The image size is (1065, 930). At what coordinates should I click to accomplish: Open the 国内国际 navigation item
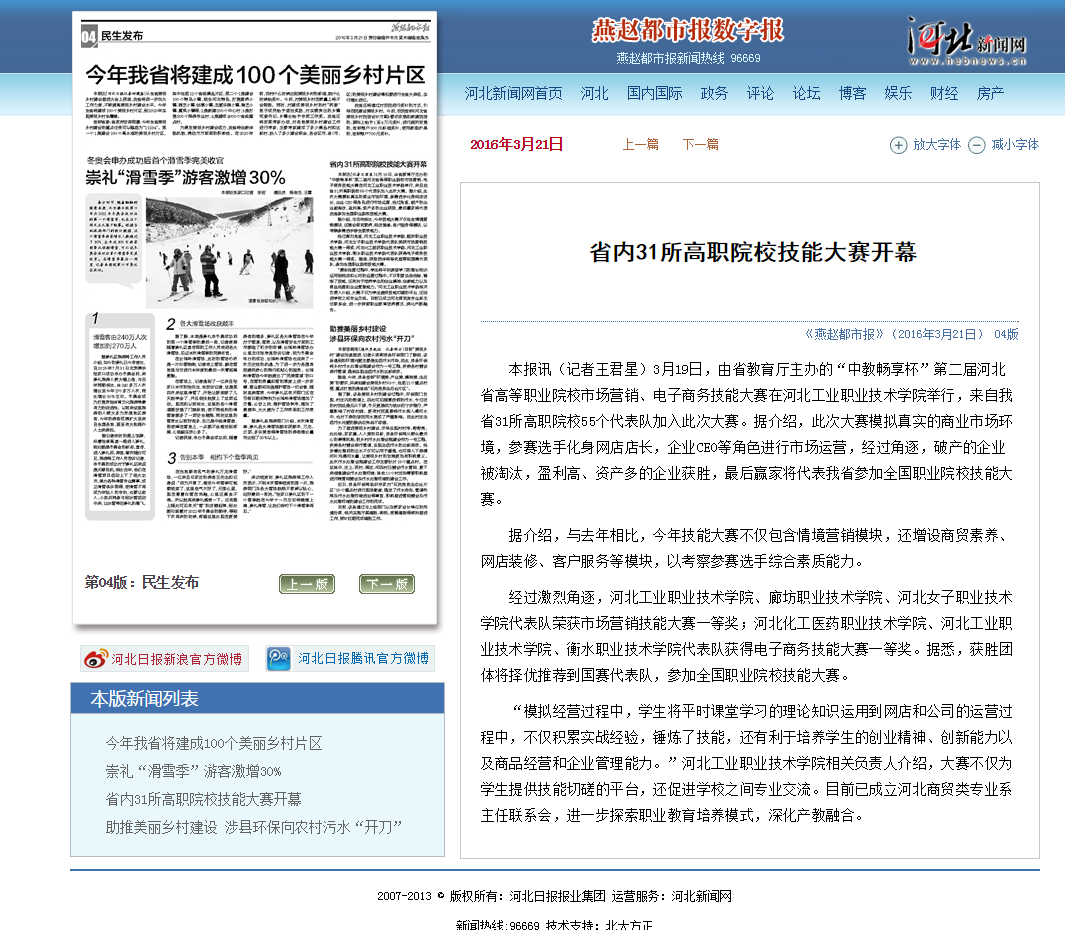coord(654,93)
